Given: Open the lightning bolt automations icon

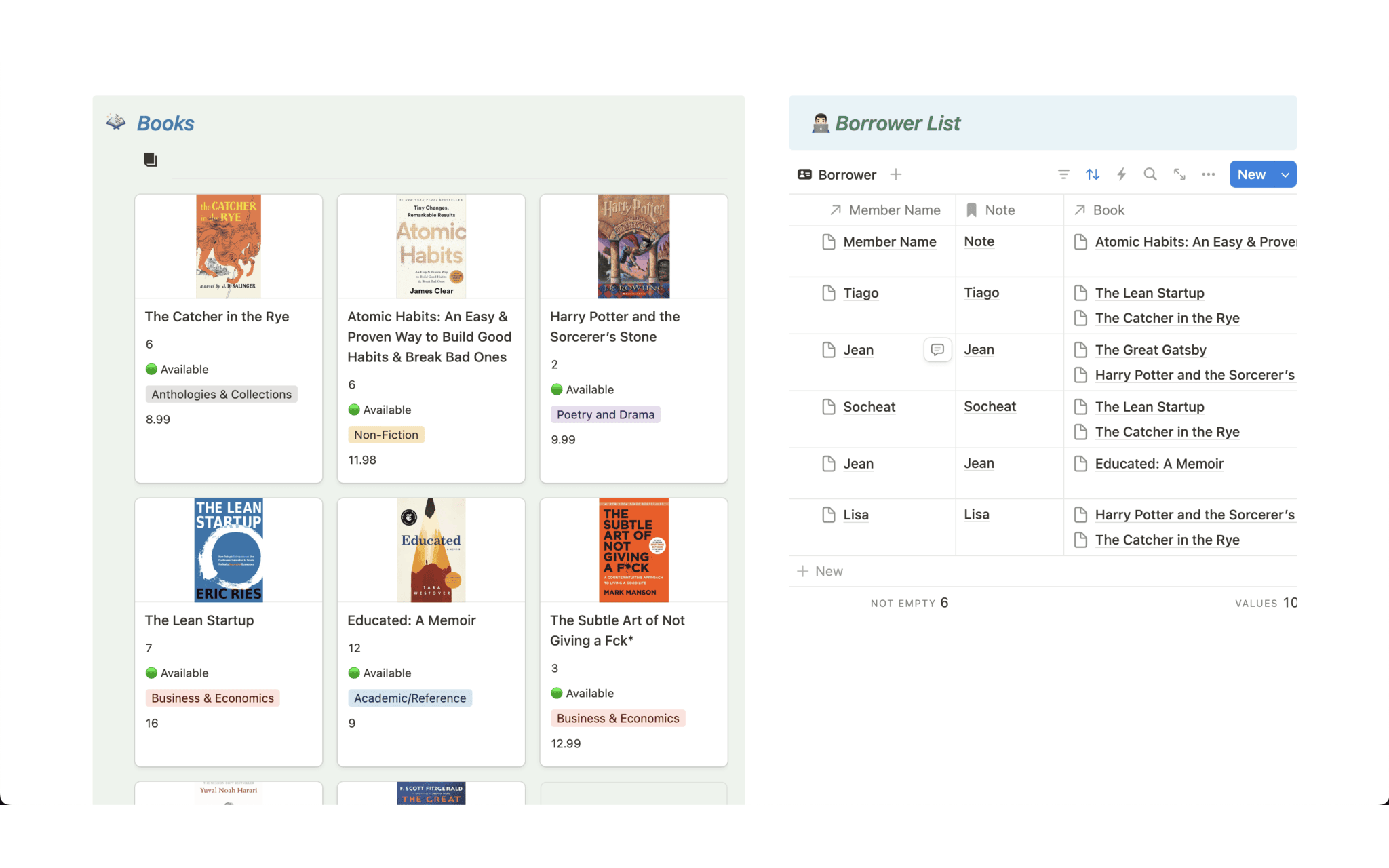Looking at the screenshot, I should point(1121,174).
